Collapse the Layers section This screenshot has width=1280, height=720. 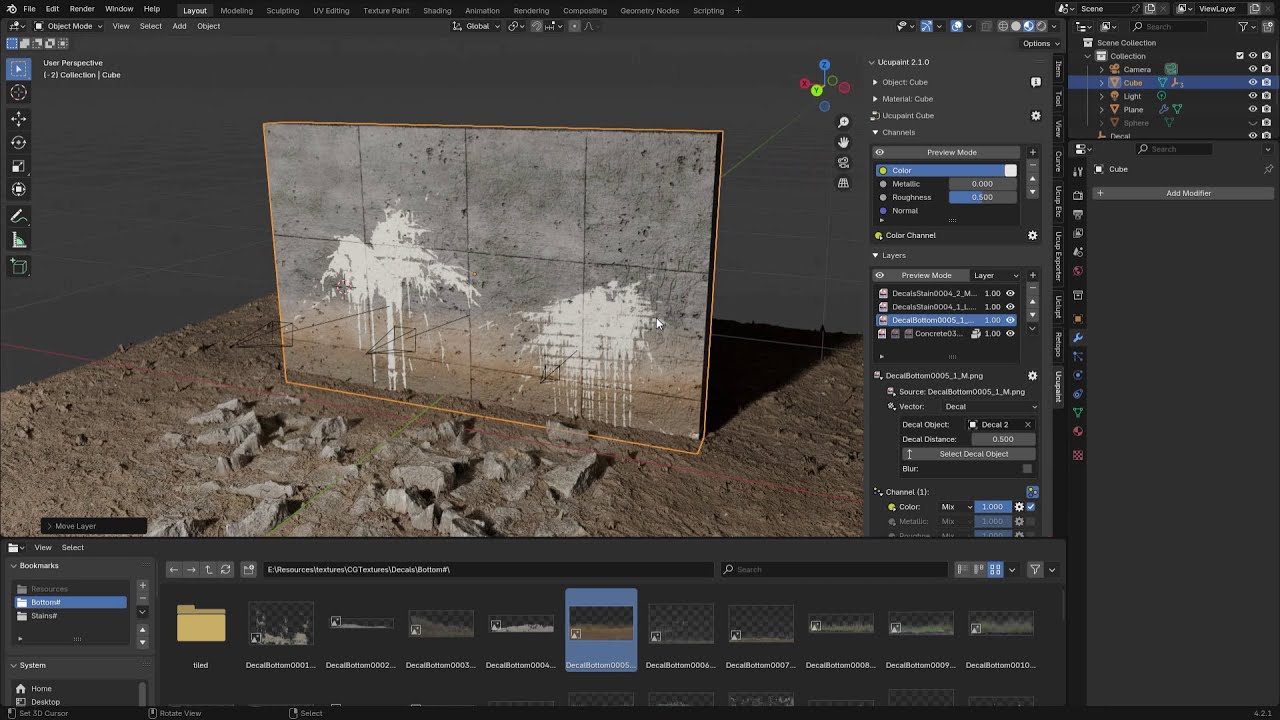point(875,255)
